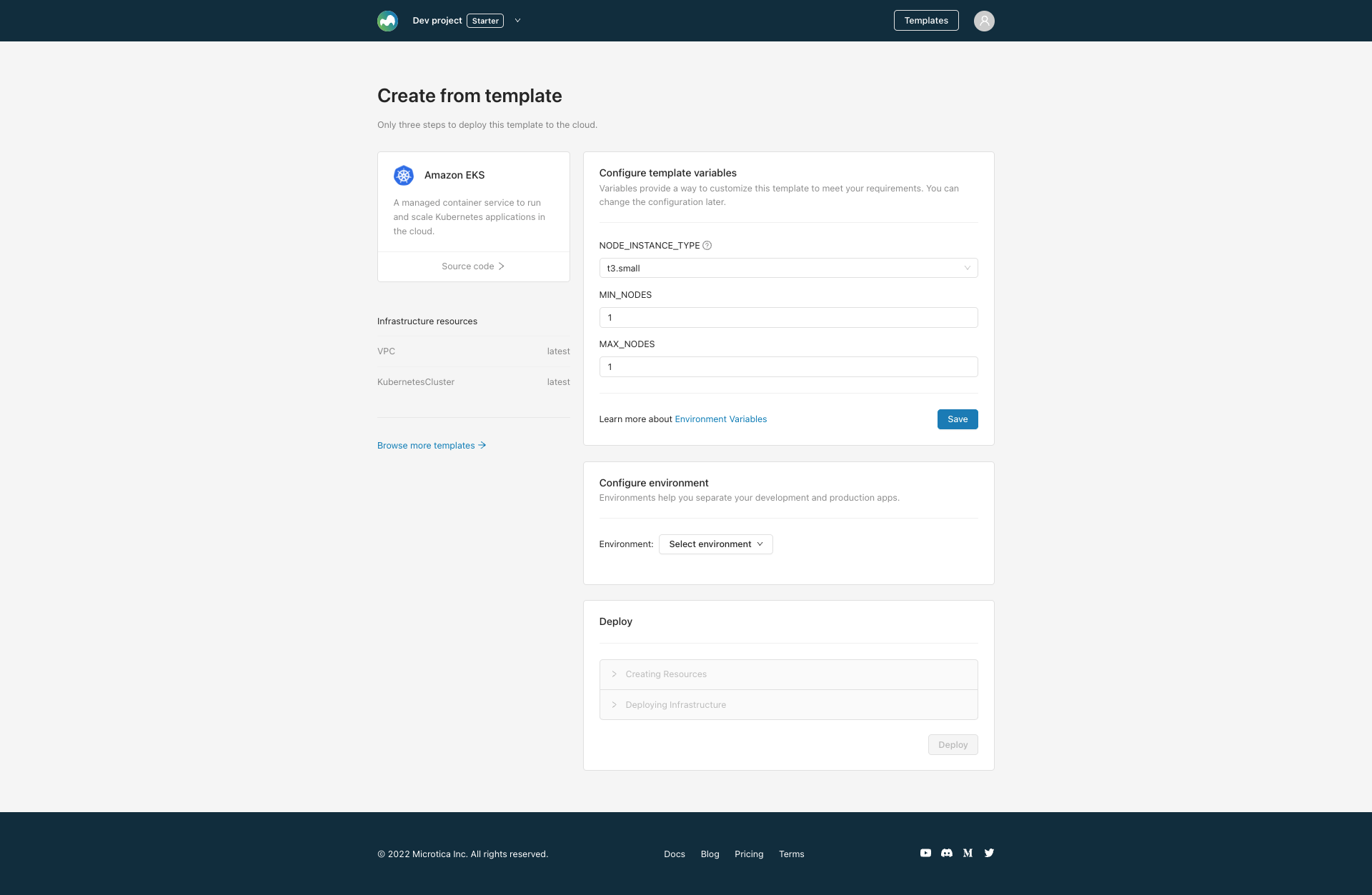1372x895 pixels.
Task: Click the chevron beside Source code
Action: pos(501,266)
